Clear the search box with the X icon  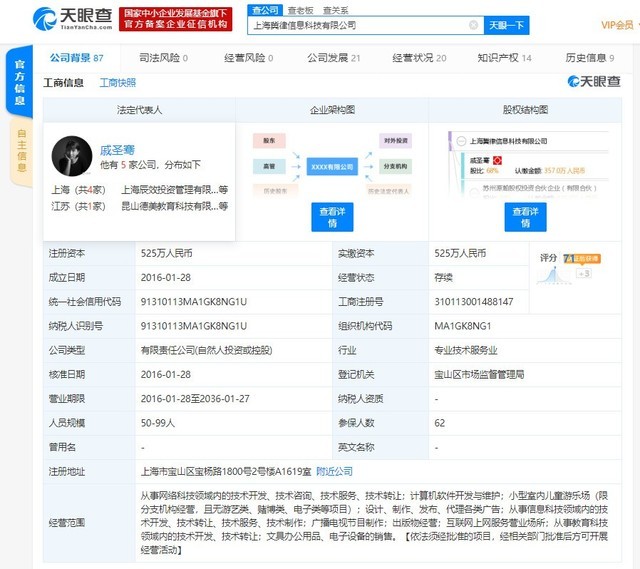pyautogui.click(x=473, y=25)
